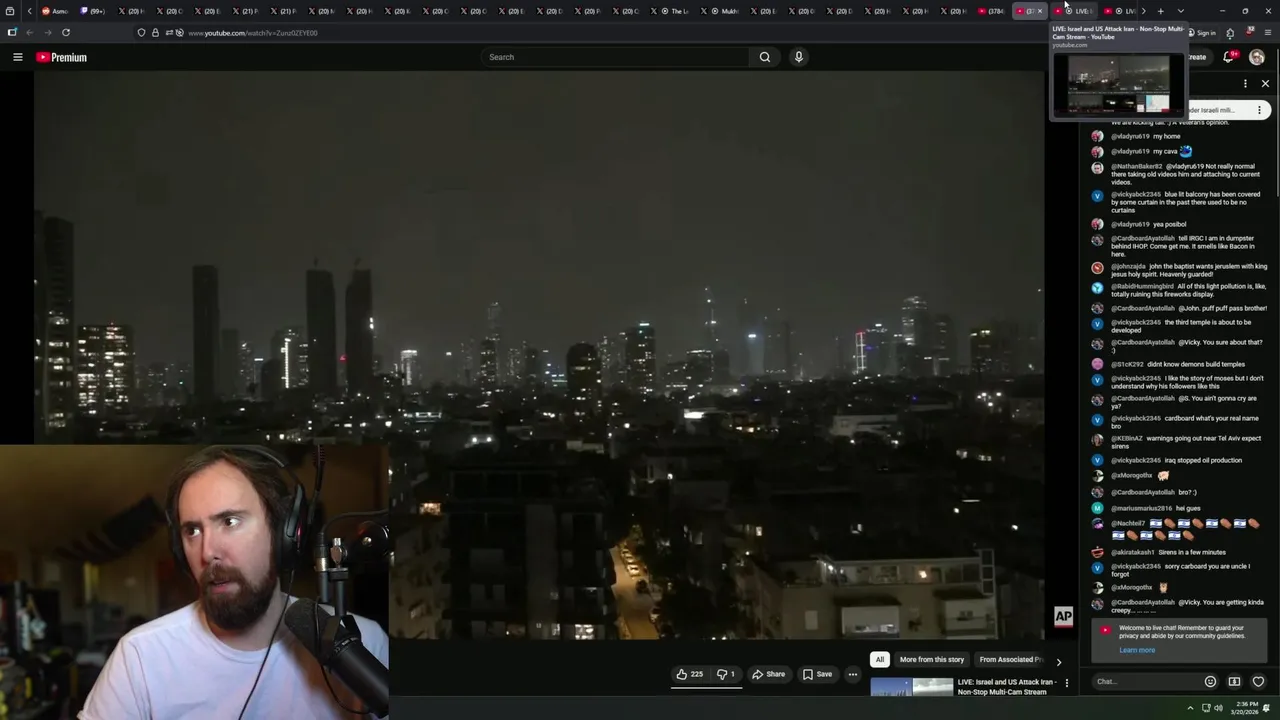This screenshot has width=1280, height=720.
Task: Click the padlock site info icon
Action: pos(155,33)
